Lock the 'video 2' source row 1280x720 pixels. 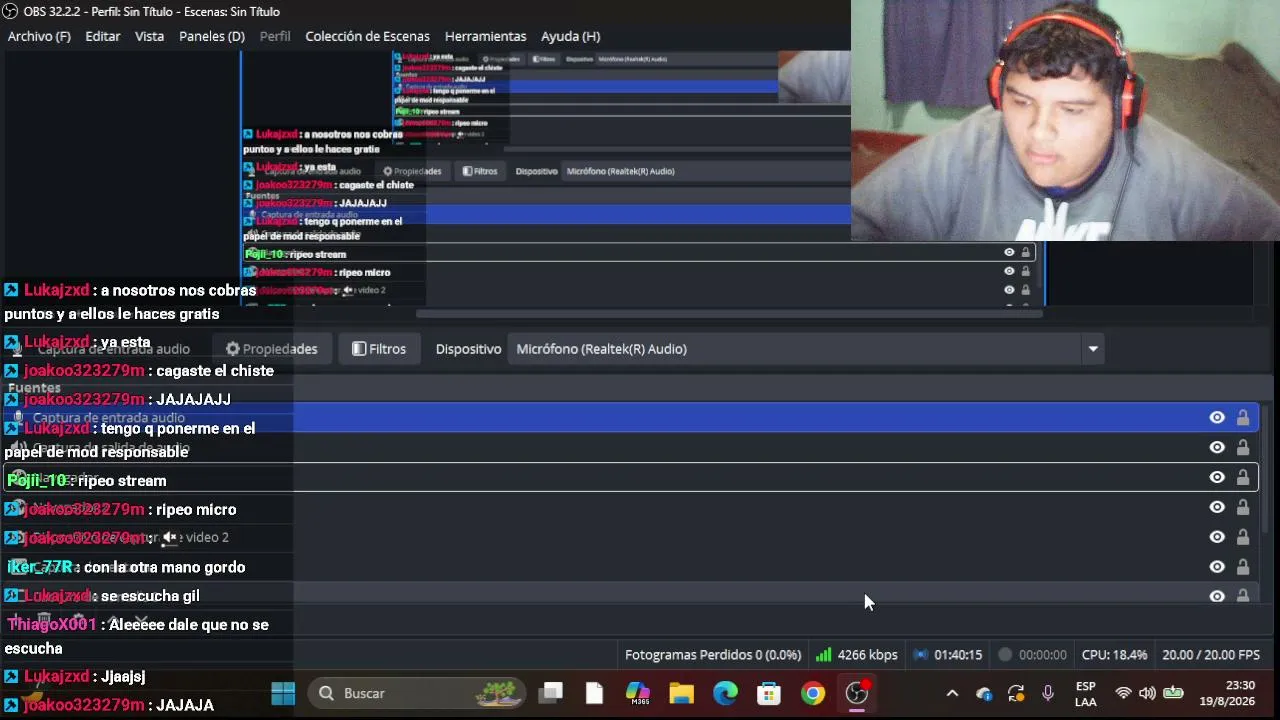coord(1243,537)
